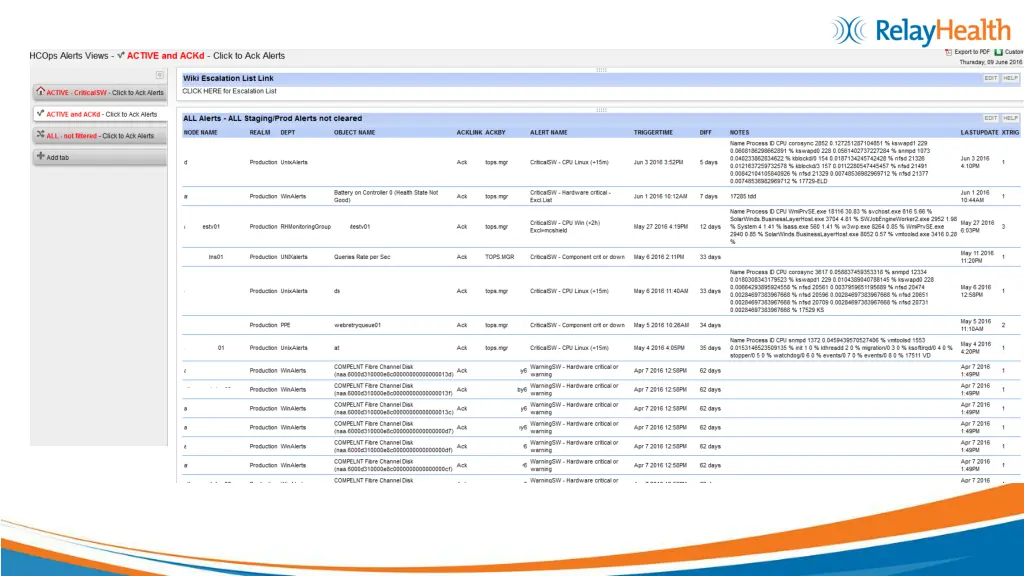The width and height of the screenshot is (1024, 576).
Task: Grab the drag handle above the Wiki Escalation panel
Action: pyautogui.click(x=601, y=70)
